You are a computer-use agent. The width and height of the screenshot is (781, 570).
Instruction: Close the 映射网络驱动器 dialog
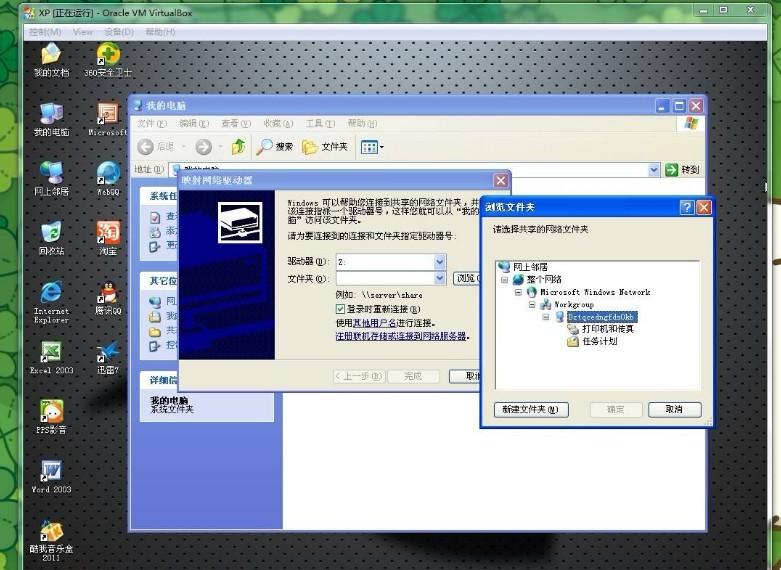pyautogui.click(x=501, y=180)
